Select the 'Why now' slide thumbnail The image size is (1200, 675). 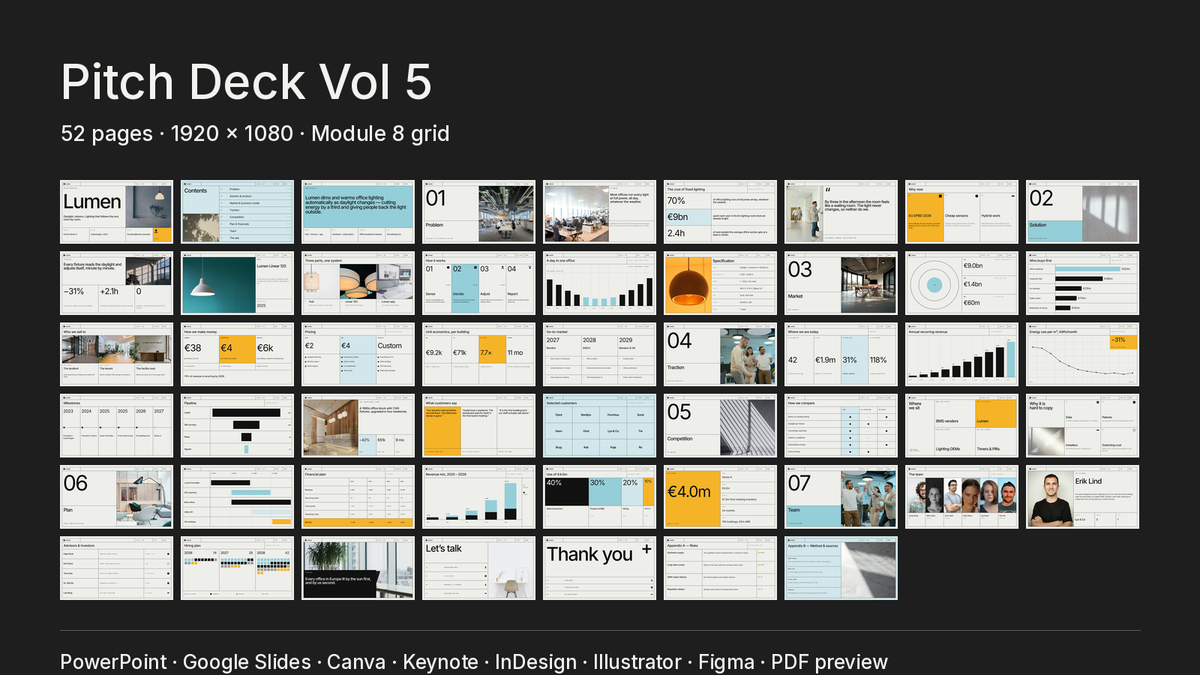pyautogui.click(x=962, y=211)
